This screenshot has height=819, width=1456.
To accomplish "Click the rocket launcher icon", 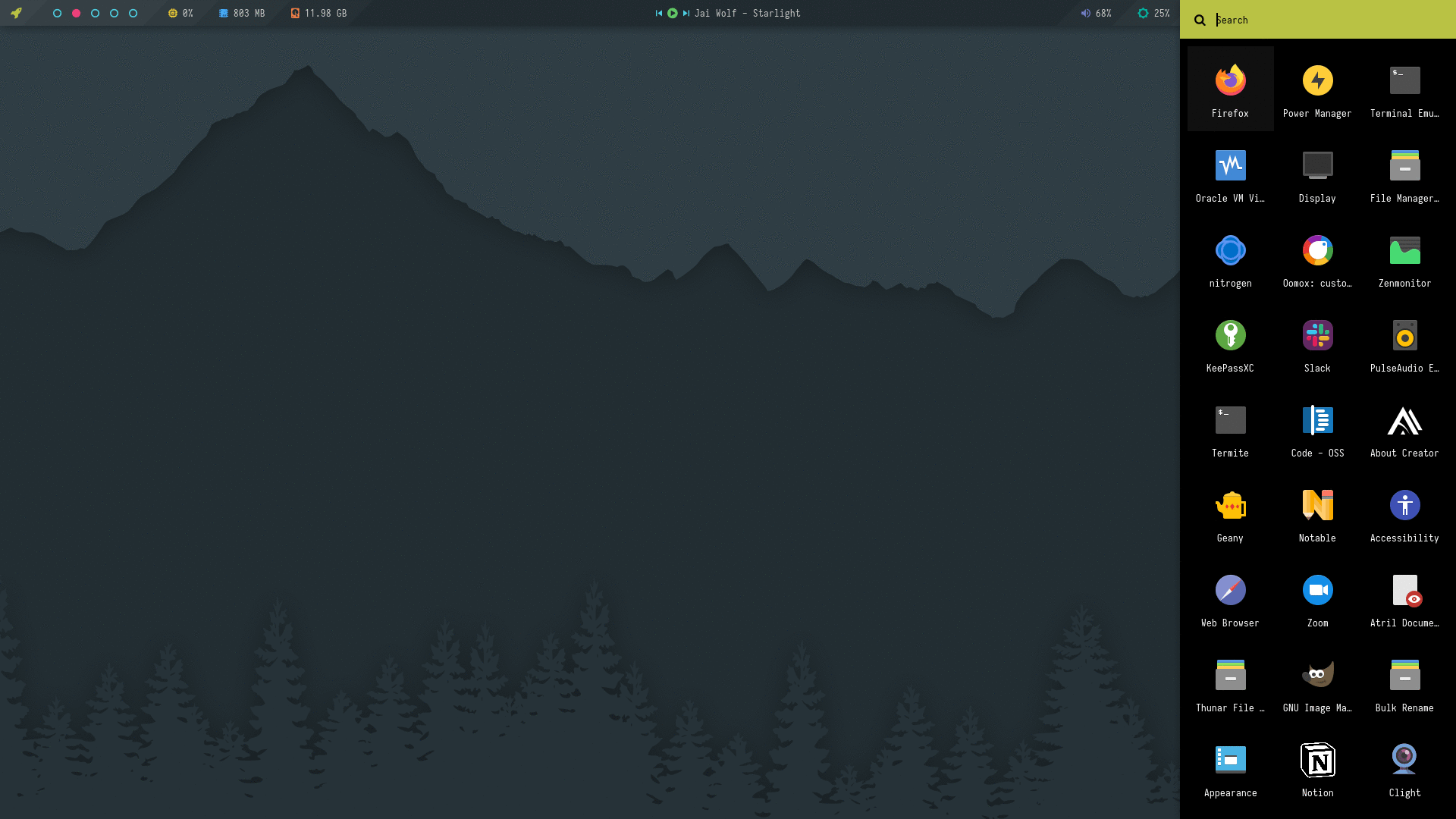I will pos(16,13).
